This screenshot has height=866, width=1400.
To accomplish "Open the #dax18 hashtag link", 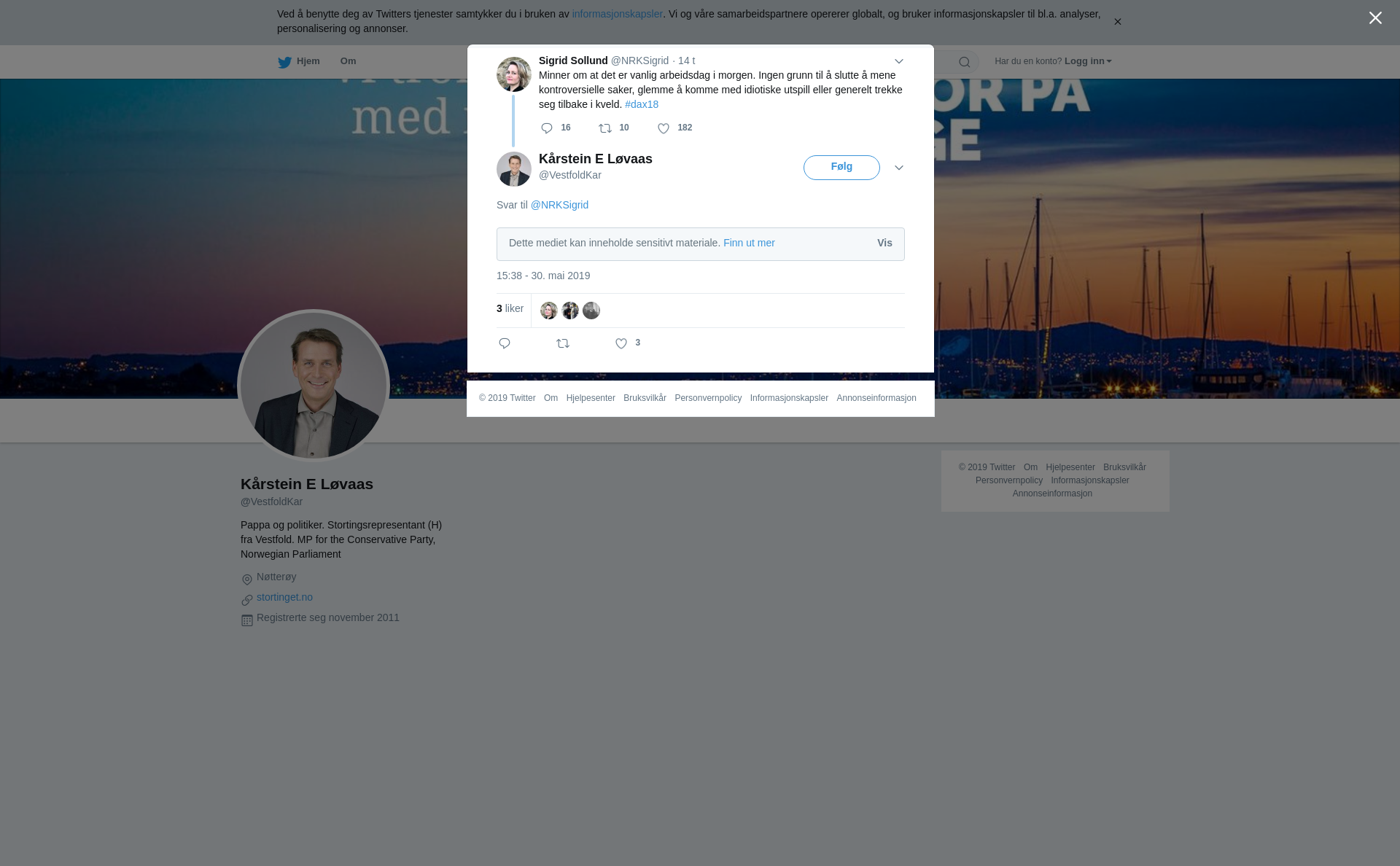I will (642, 104).
